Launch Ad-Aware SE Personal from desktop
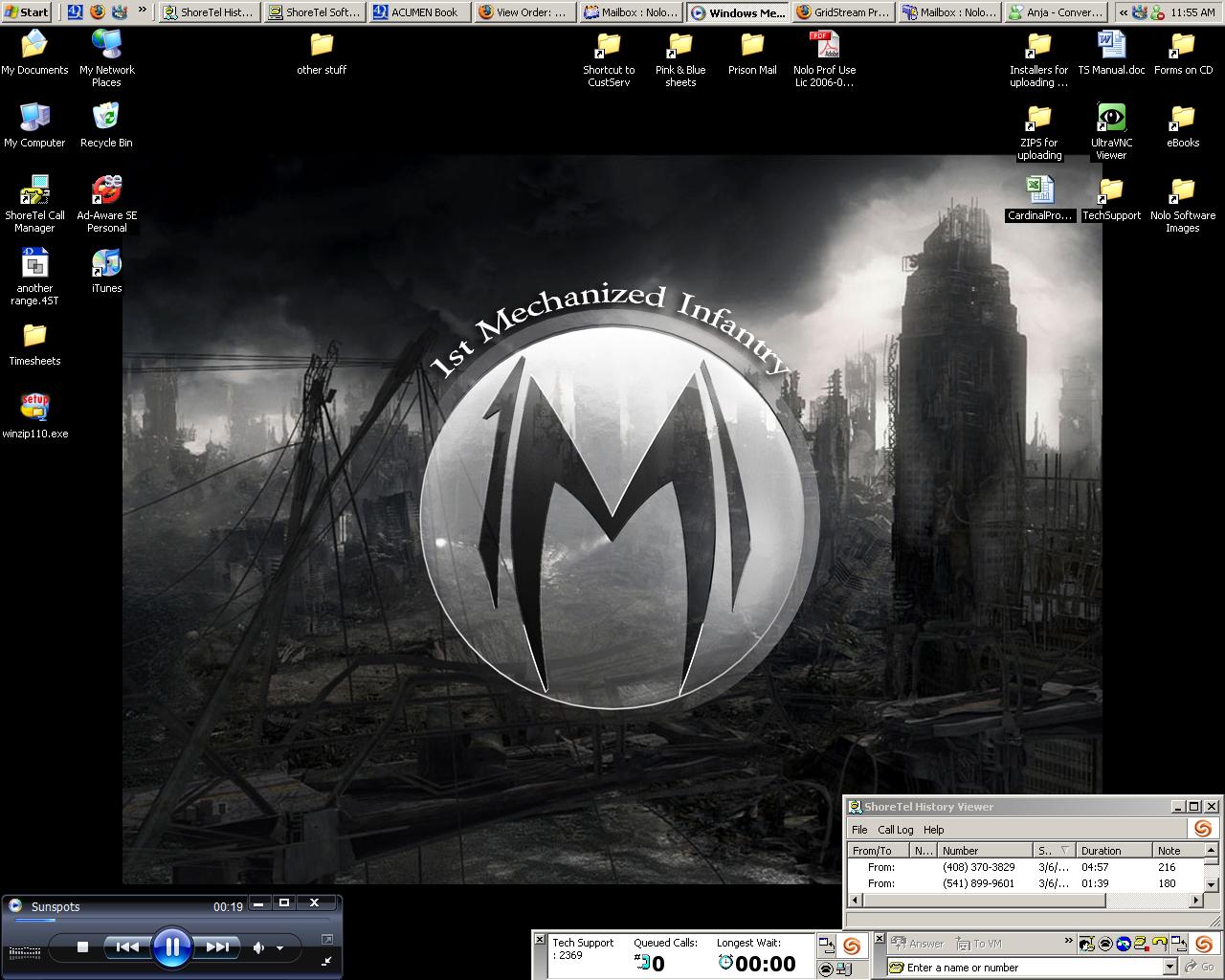Viewport: 1225px width, 980px height. (106, 192)
